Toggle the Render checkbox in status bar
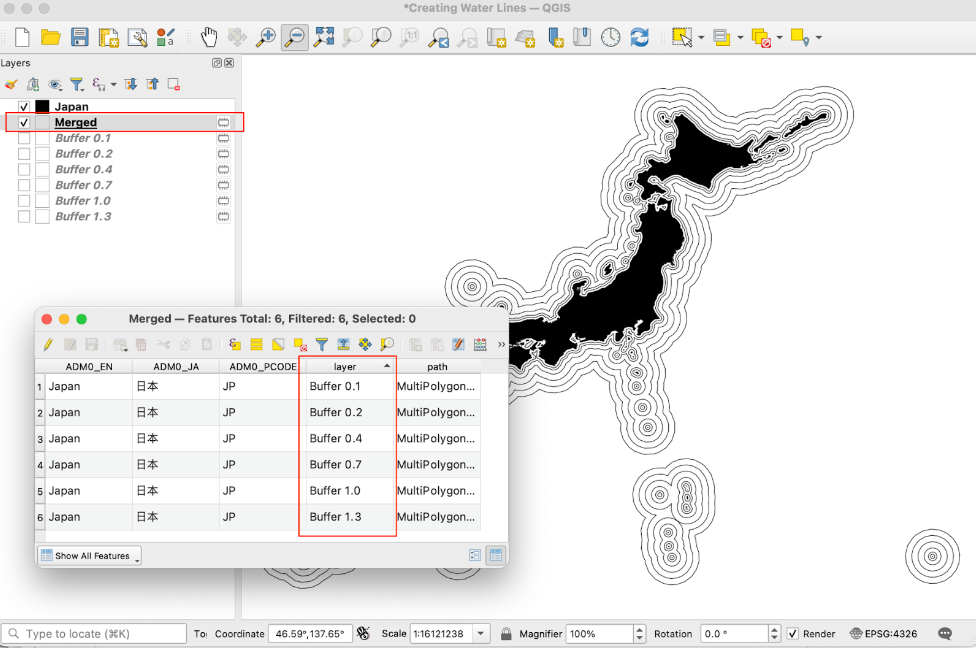This screenshot has height=648, width=976. pos(793,634)
